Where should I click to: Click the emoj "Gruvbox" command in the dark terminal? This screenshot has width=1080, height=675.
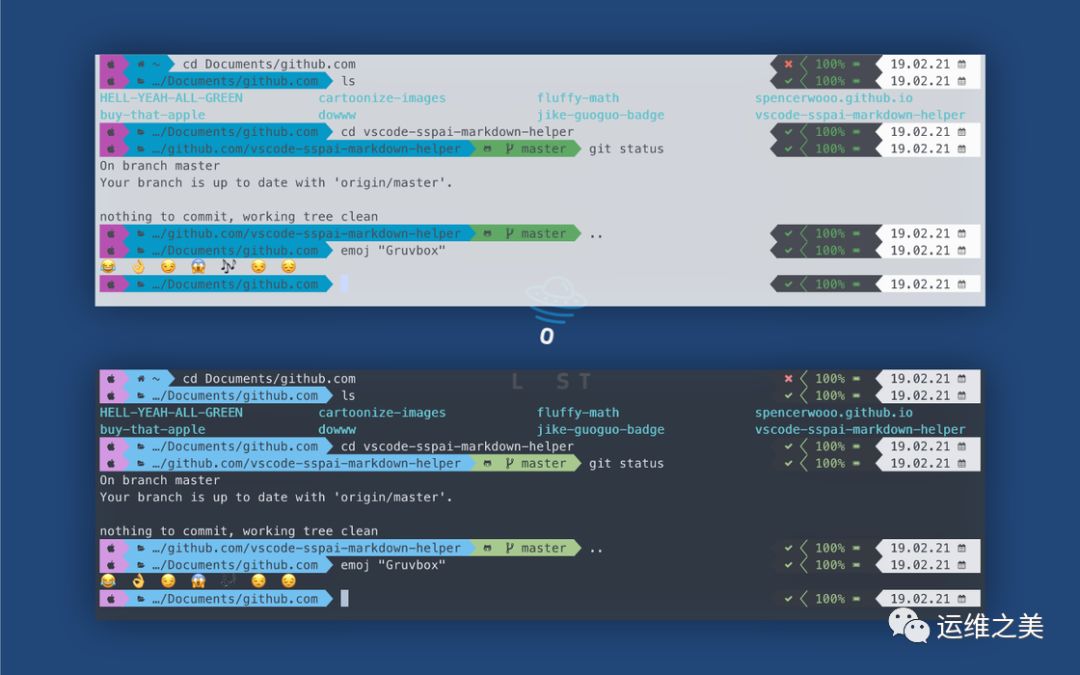393,565
